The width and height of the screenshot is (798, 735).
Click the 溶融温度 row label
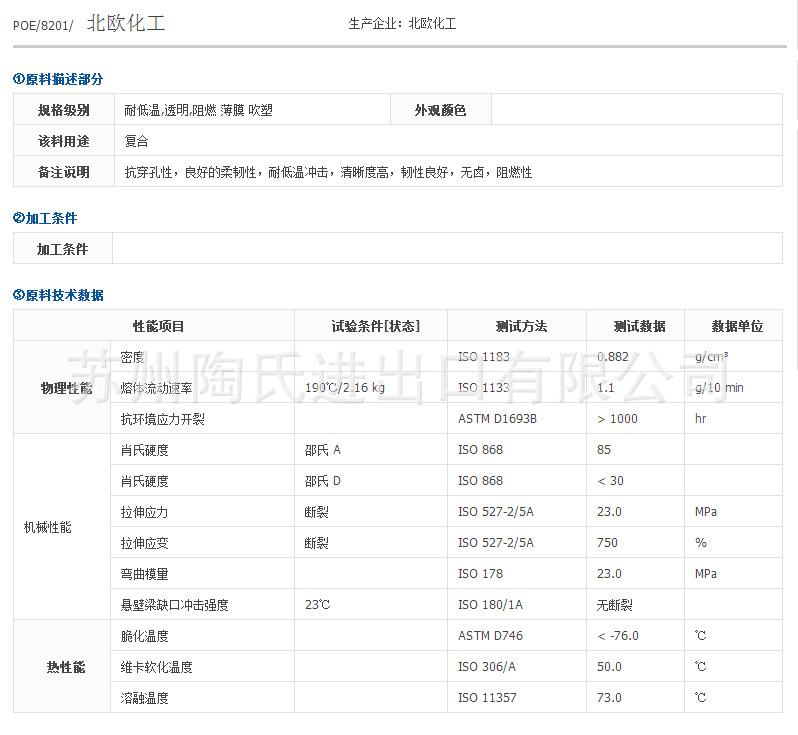coord(145,699)
